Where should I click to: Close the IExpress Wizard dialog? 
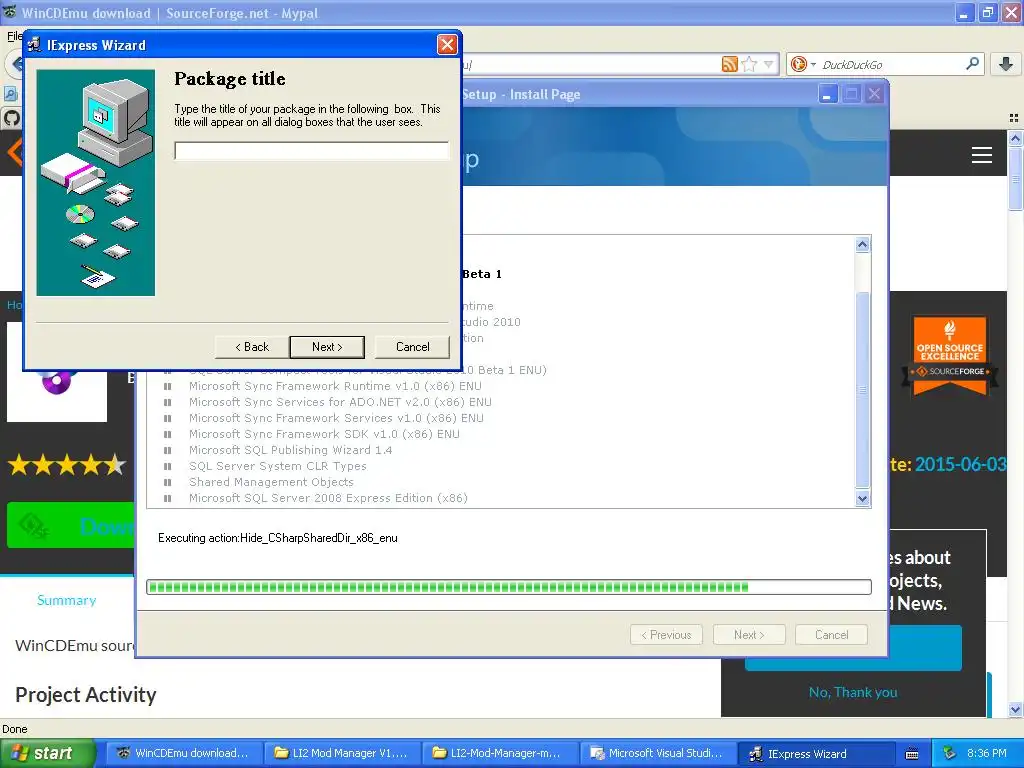(447, 44)
